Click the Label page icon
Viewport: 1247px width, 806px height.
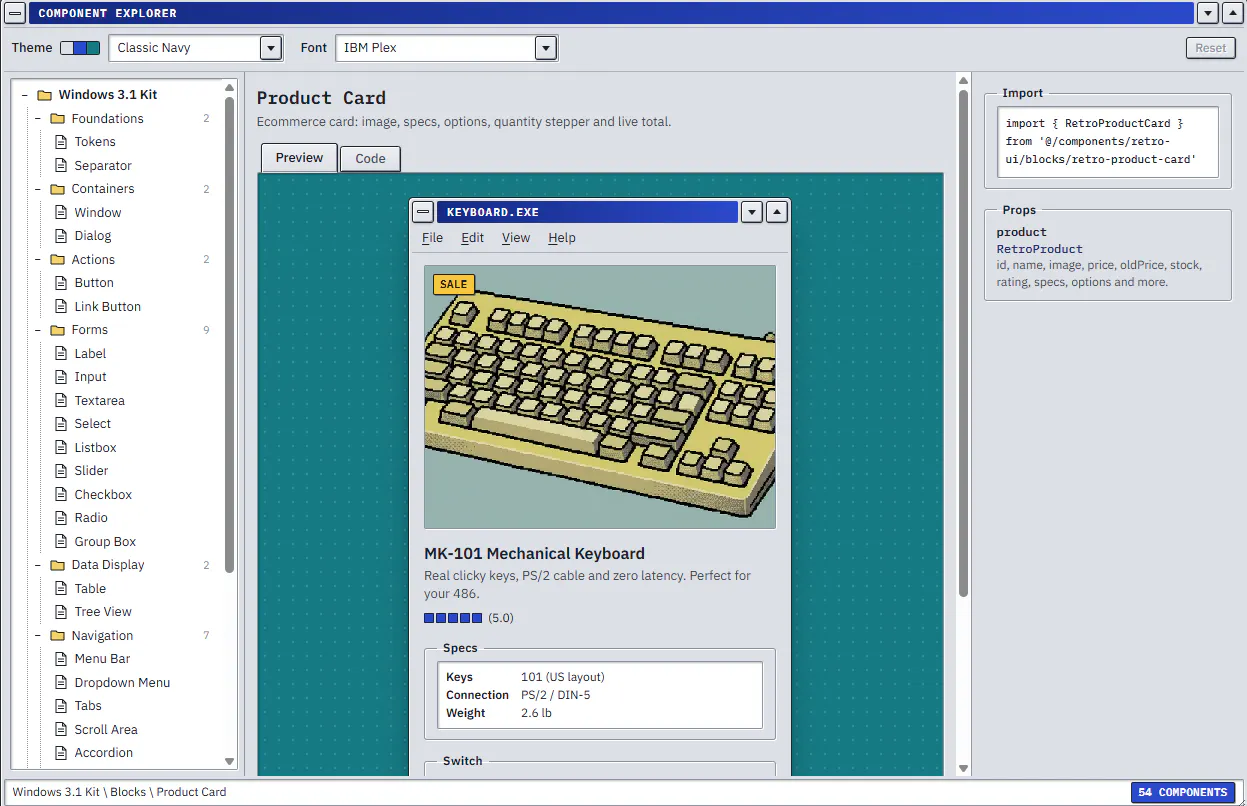pos(60,354)
